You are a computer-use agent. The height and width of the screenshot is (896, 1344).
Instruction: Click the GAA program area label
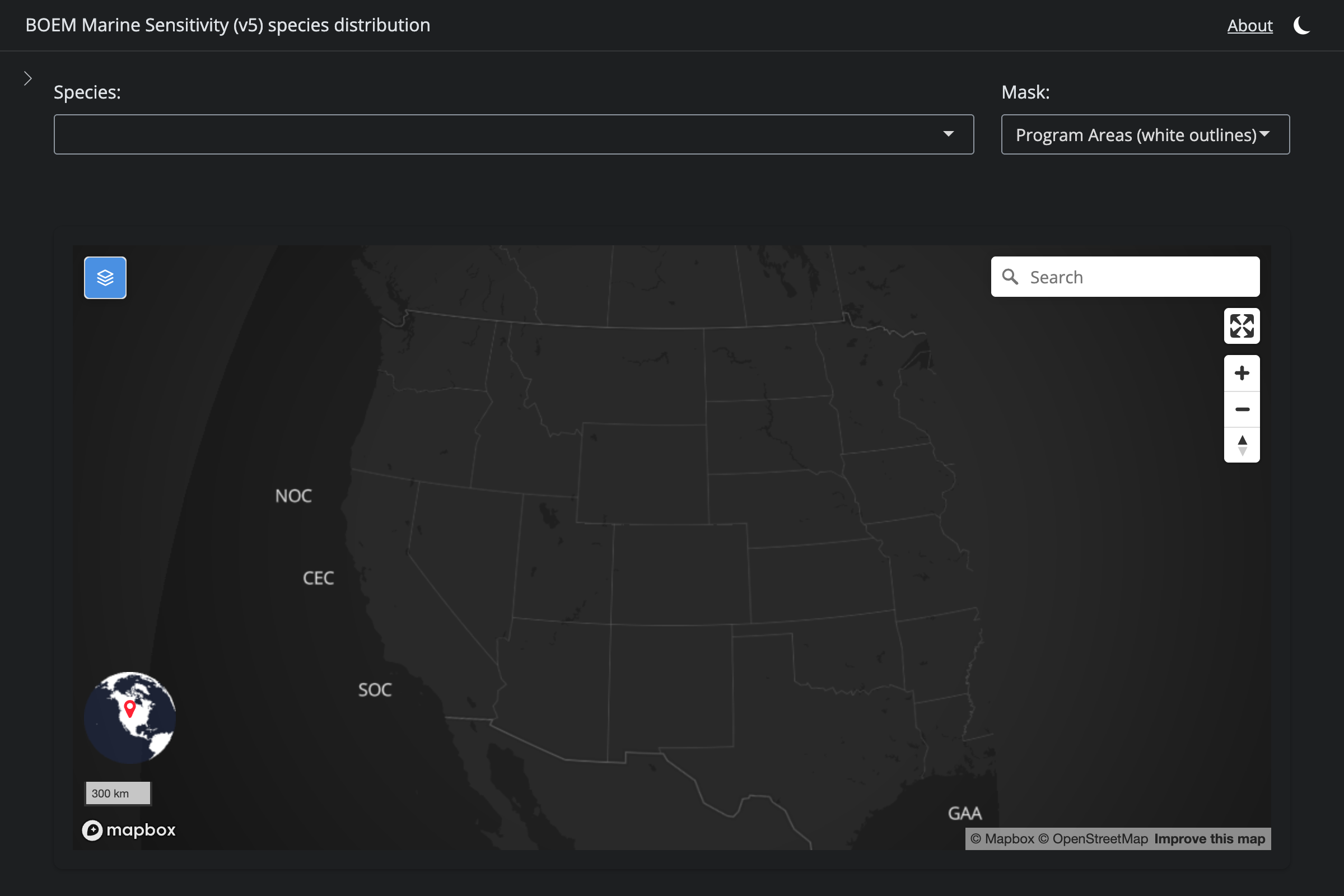pos(964,813)
